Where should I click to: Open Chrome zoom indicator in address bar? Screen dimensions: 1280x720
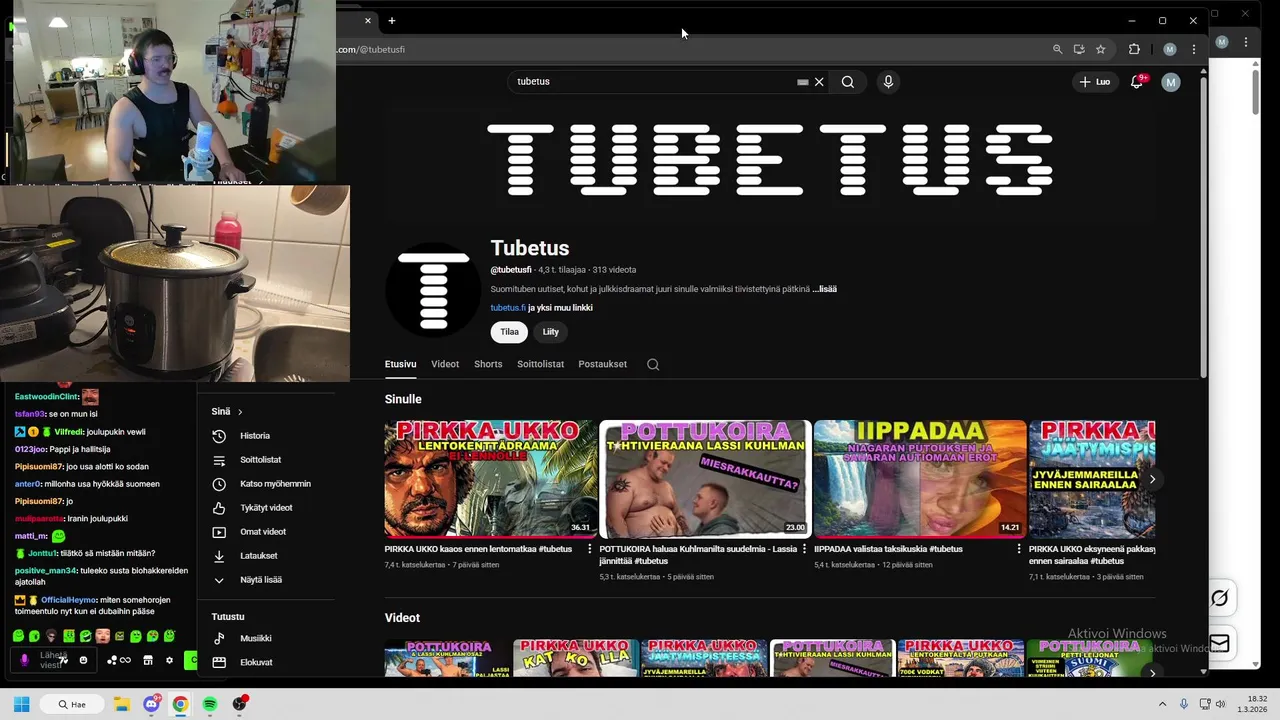click(x=1057, y=49)
